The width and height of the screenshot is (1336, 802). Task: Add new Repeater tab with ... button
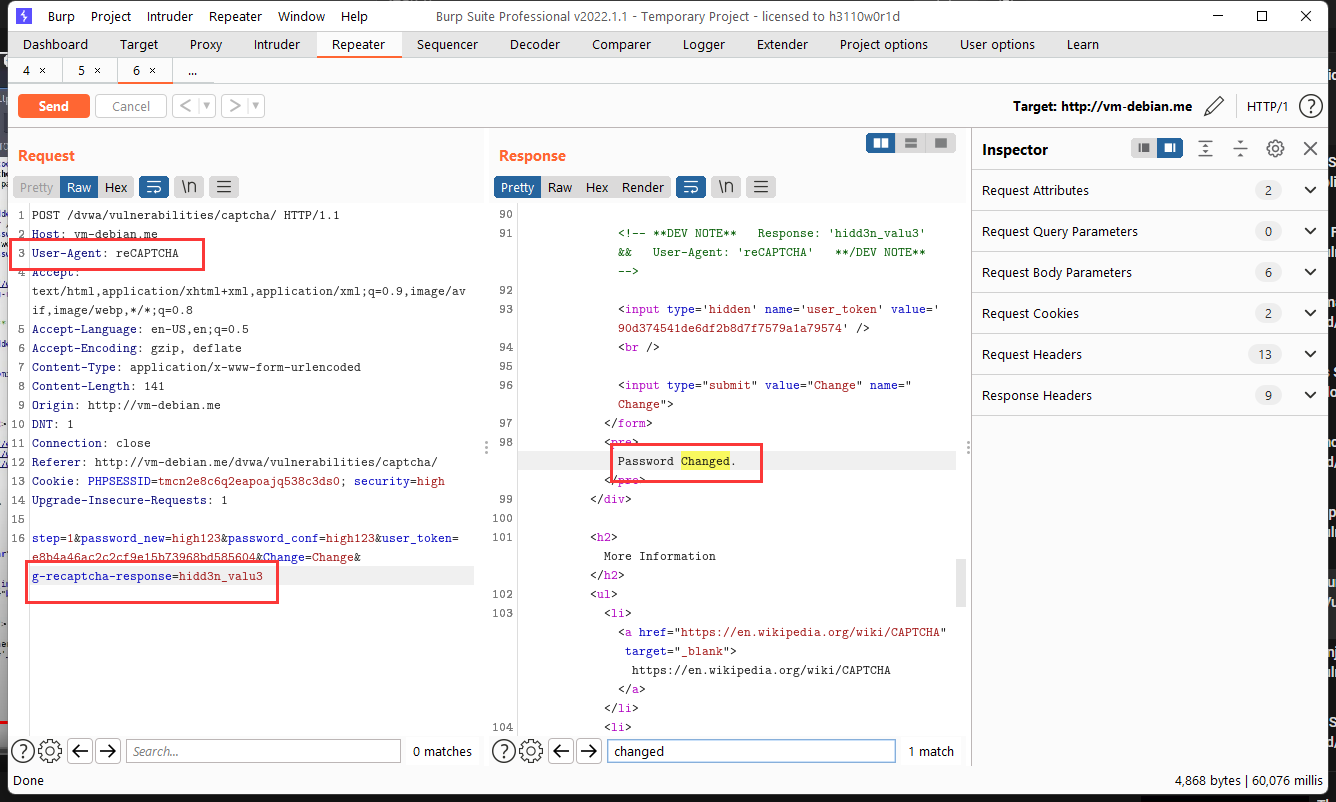point(192,70)
